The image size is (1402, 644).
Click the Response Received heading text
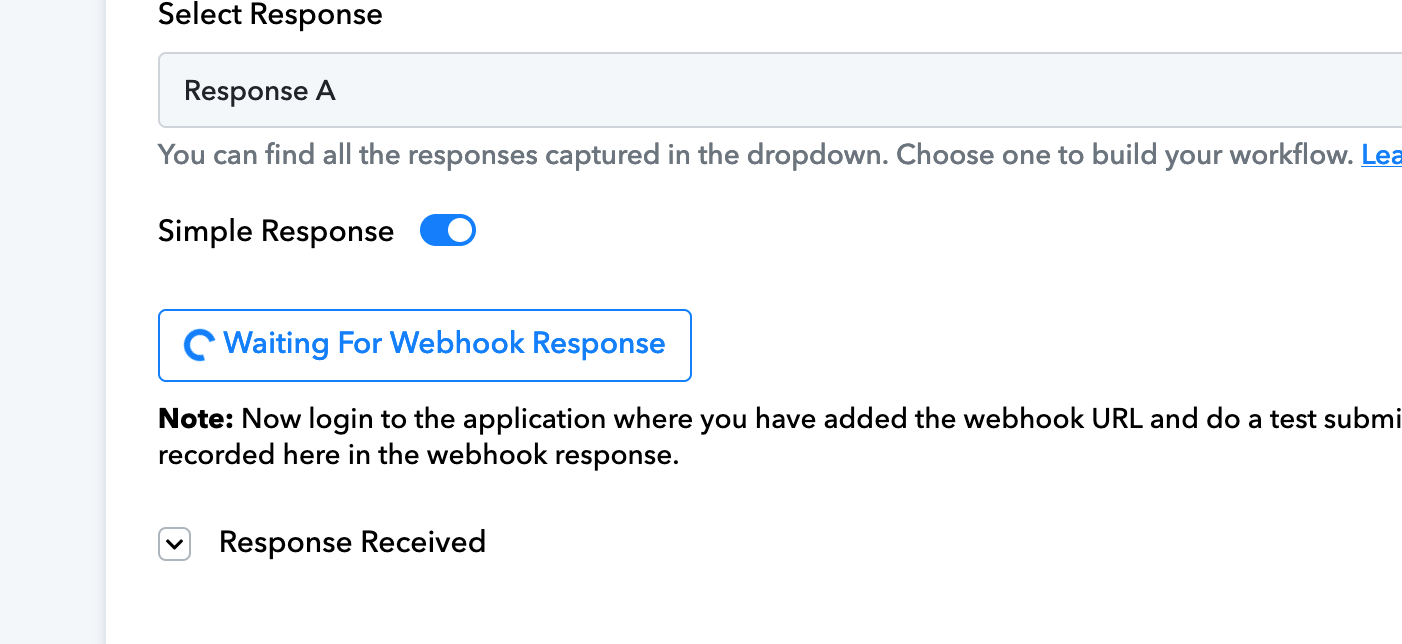click(x=352, y=542)
